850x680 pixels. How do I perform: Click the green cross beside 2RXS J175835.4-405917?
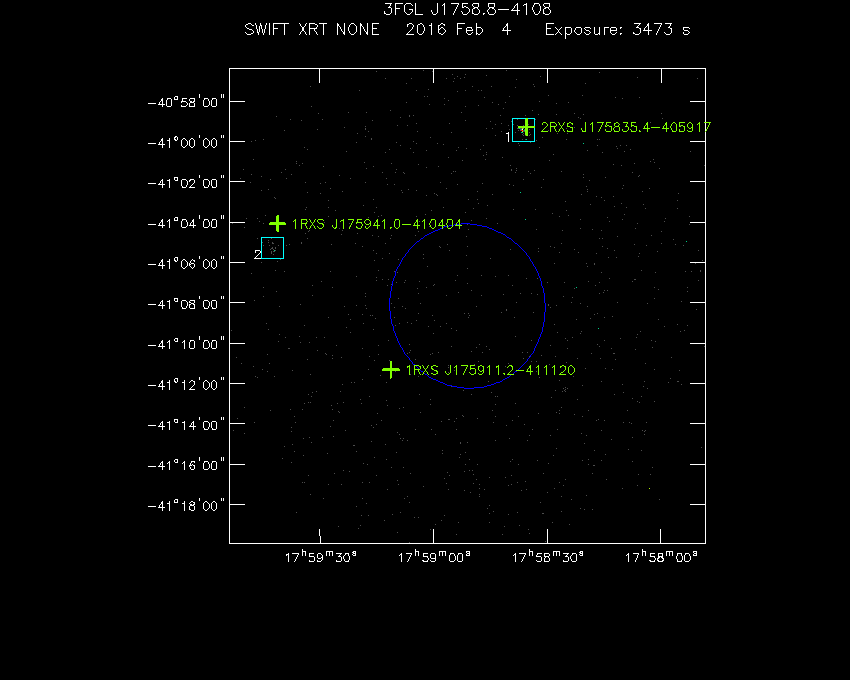click(526, 127)
